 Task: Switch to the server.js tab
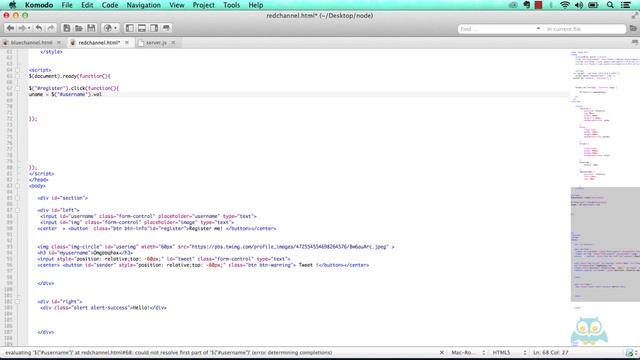(x=156, y=42)
